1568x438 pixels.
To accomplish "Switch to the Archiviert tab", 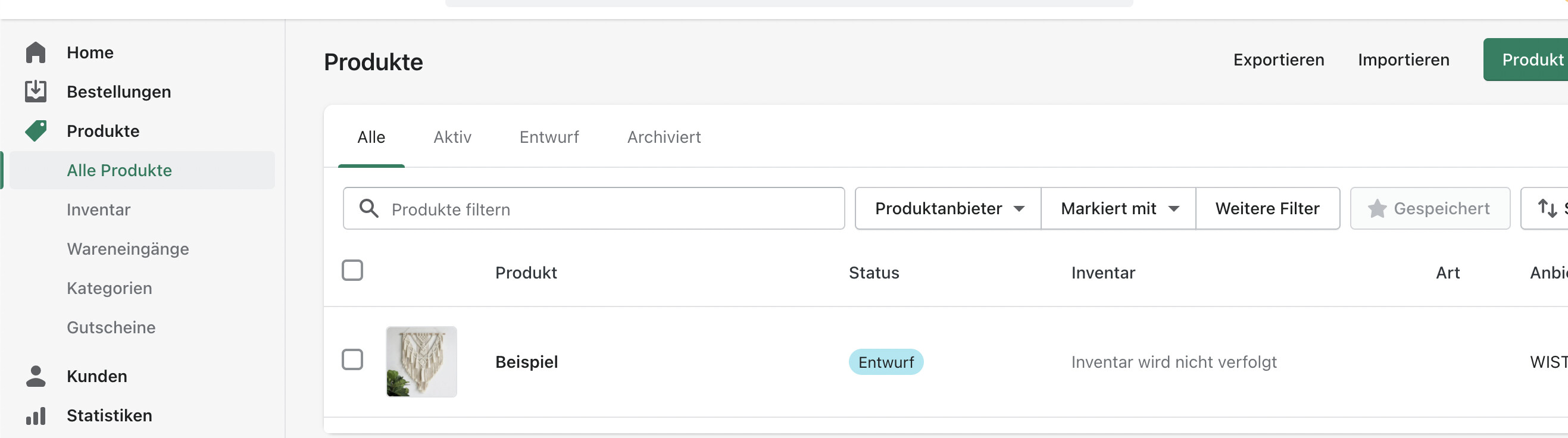I will tap(664, 137).
